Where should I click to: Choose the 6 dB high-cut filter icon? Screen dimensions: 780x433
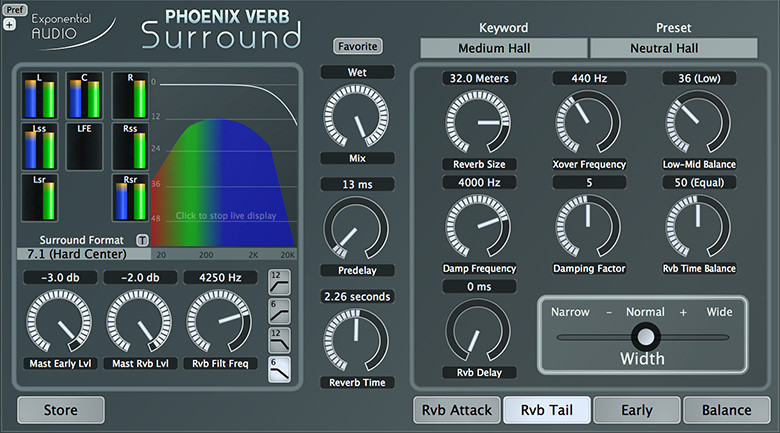click(279, 370)
